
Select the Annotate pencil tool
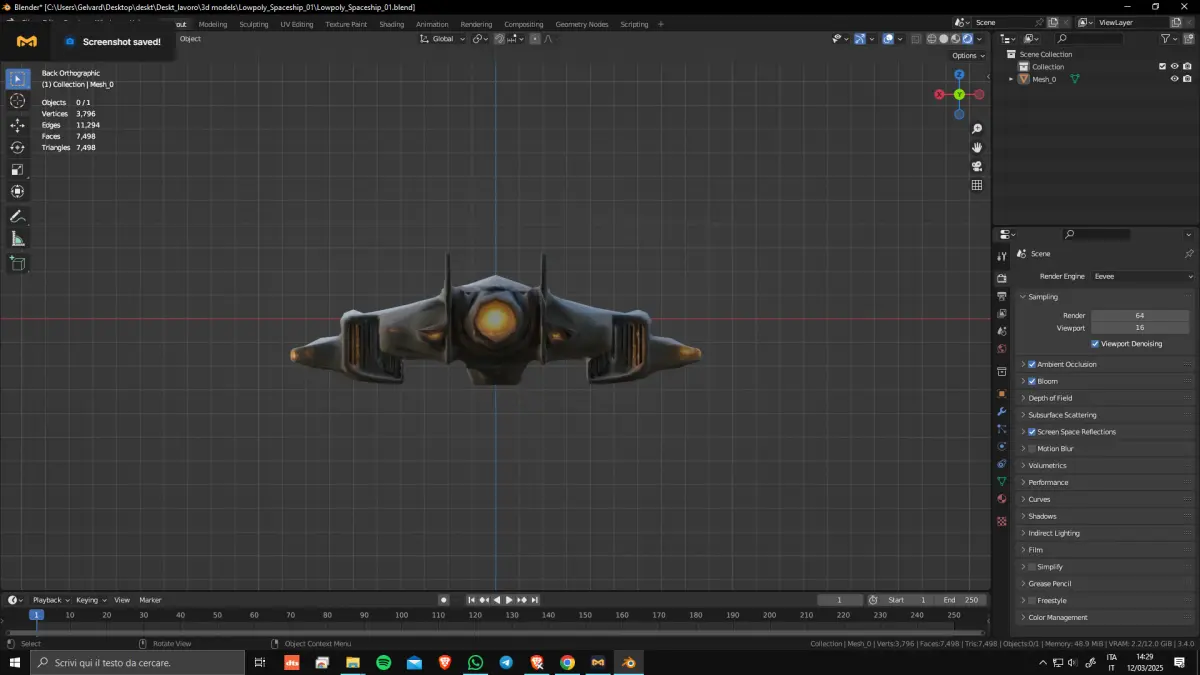(x=18, y=216)
